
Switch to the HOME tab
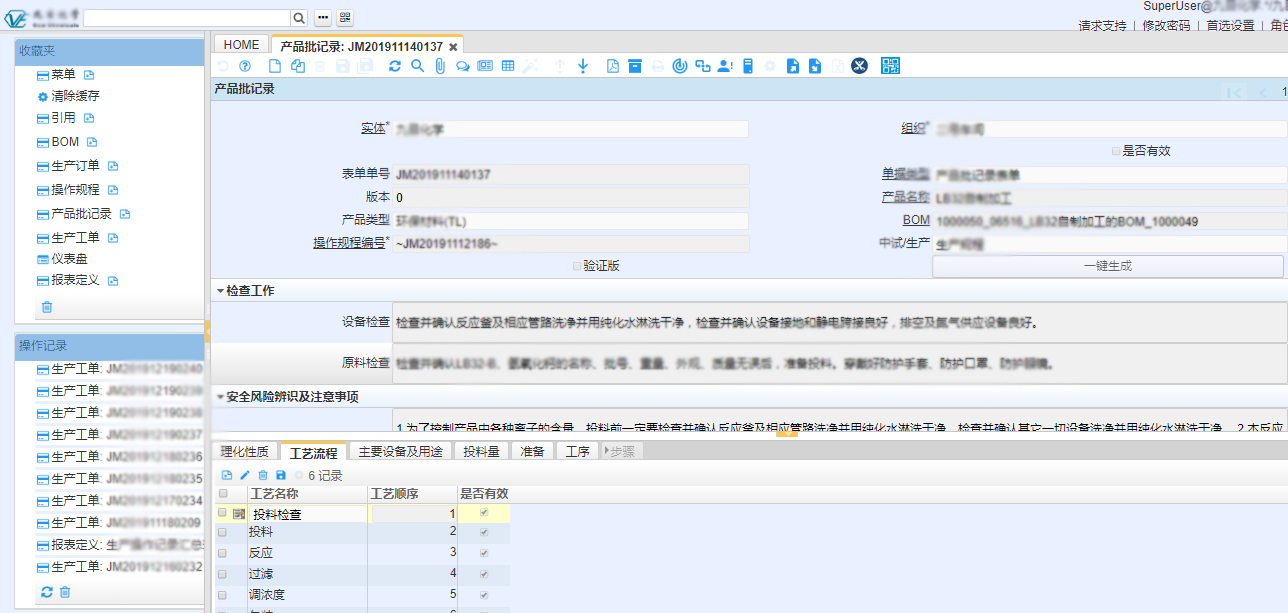click(241, 45)
